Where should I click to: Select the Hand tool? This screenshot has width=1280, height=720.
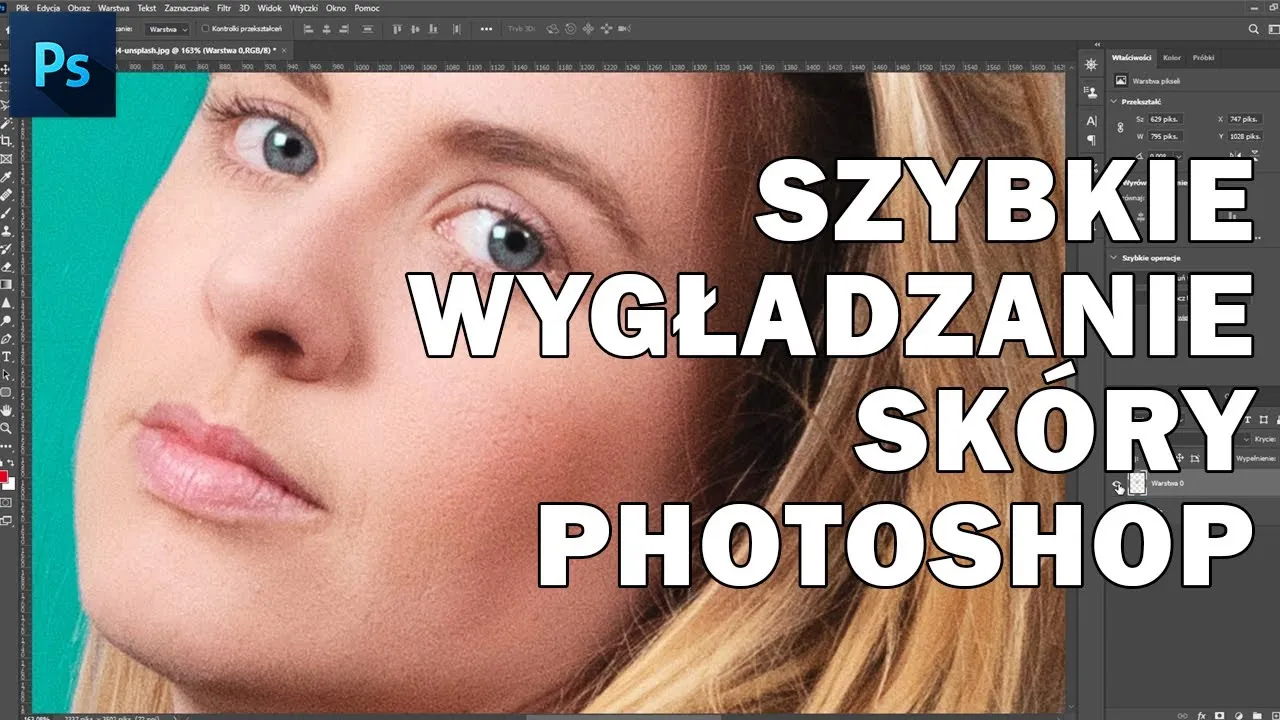[x=6, y=411]
